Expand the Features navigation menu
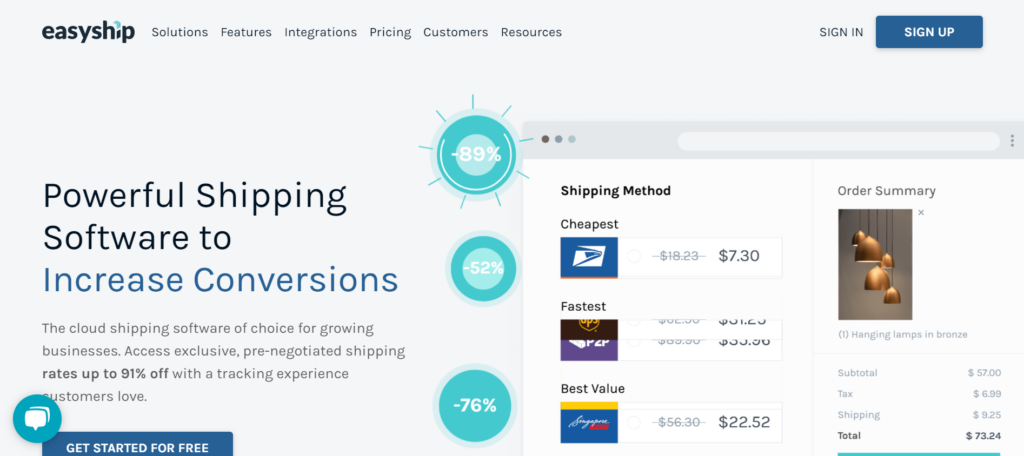 click(x=246, y=32)
